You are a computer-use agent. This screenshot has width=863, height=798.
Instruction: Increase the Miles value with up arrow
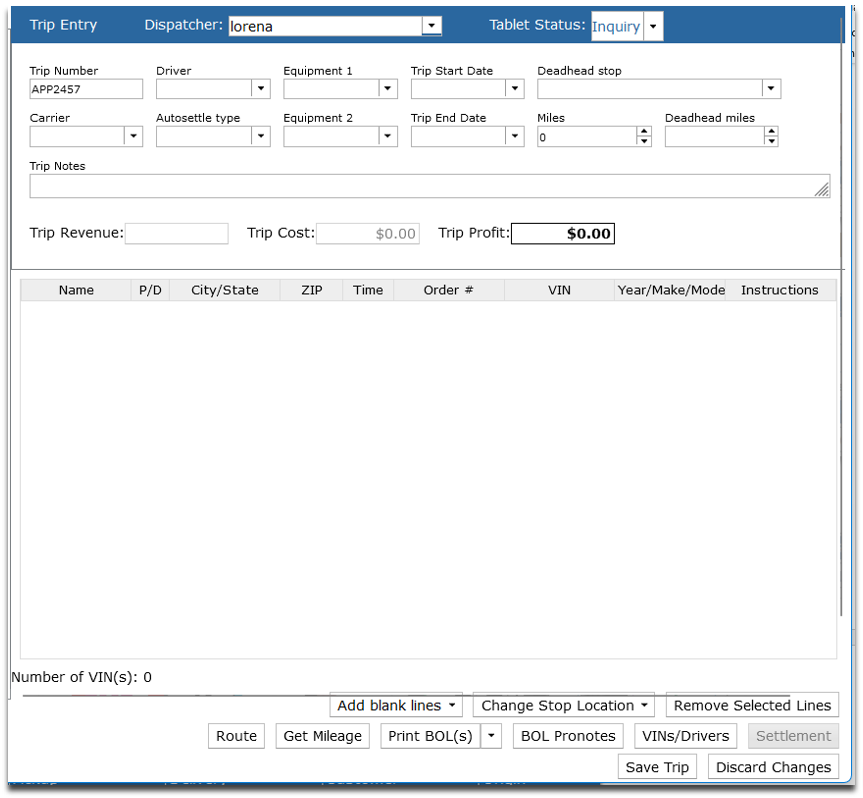coord(643,132)
